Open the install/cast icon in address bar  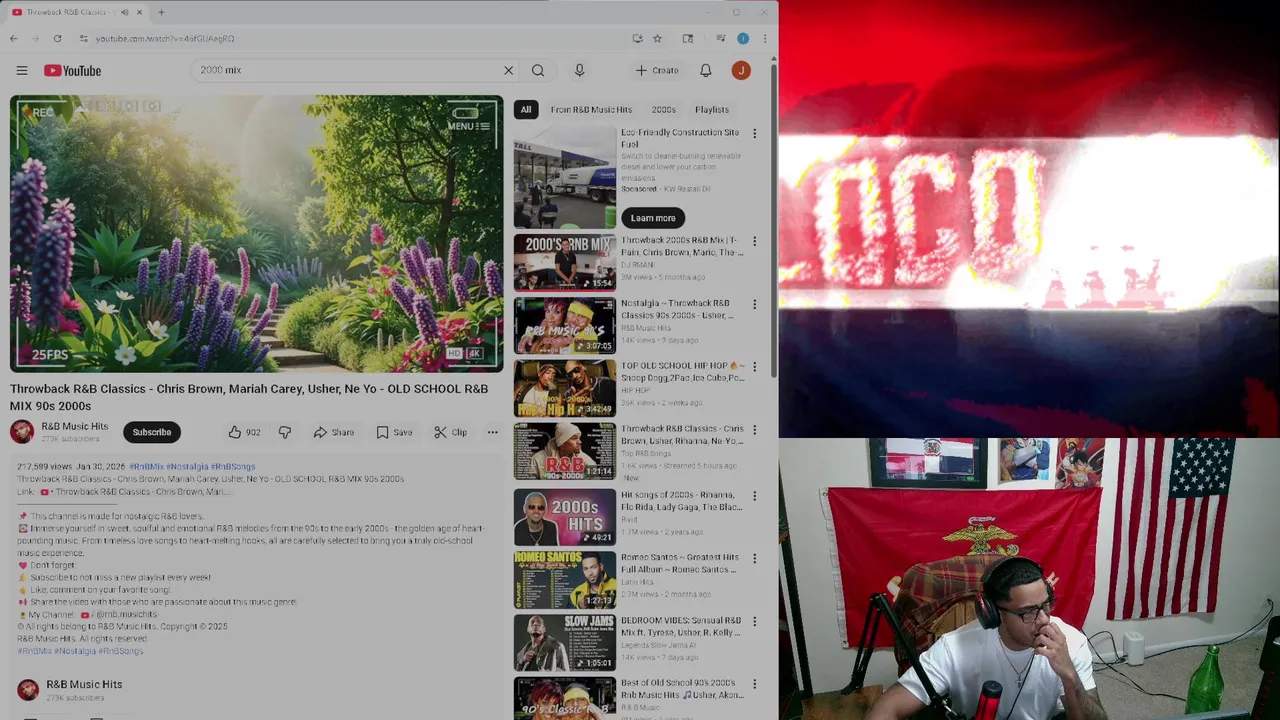637,38
